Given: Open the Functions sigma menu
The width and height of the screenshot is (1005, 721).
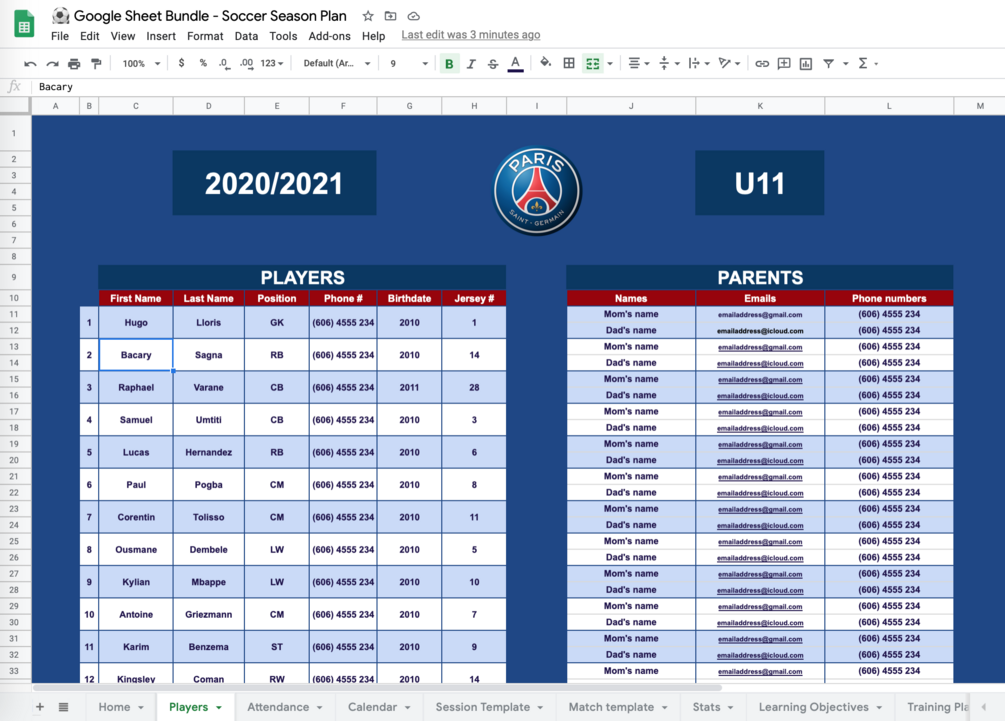Looking at the screenshot, I should coord(863,63).
